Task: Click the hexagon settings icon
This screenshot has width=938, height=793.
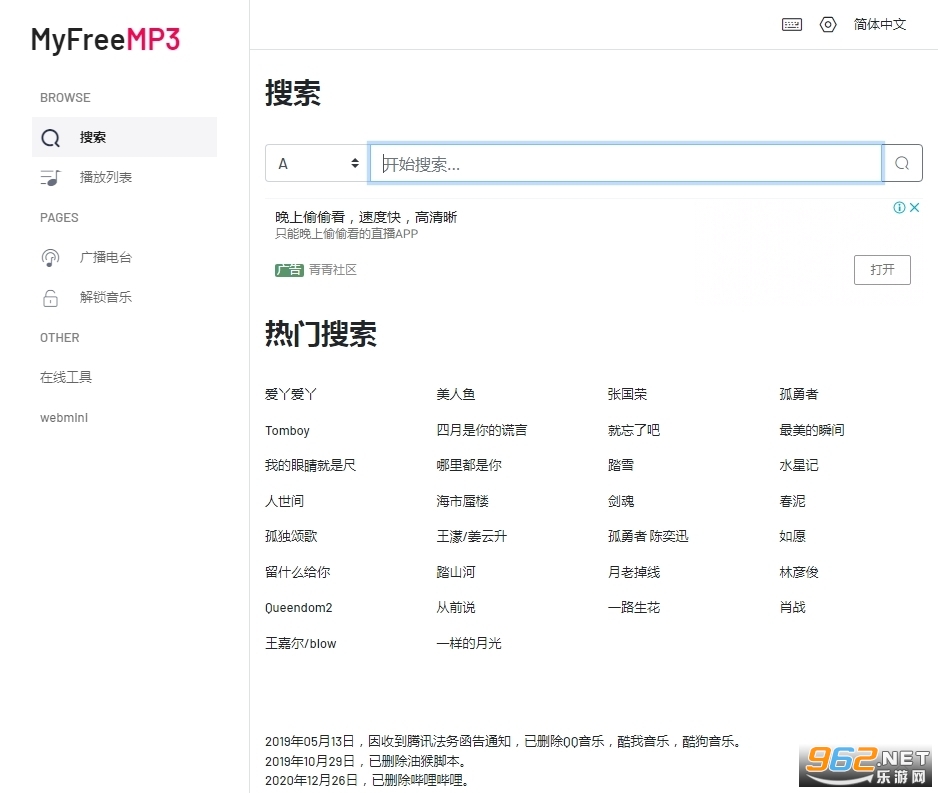Action: pyautogui.click(x=828, y=25)
